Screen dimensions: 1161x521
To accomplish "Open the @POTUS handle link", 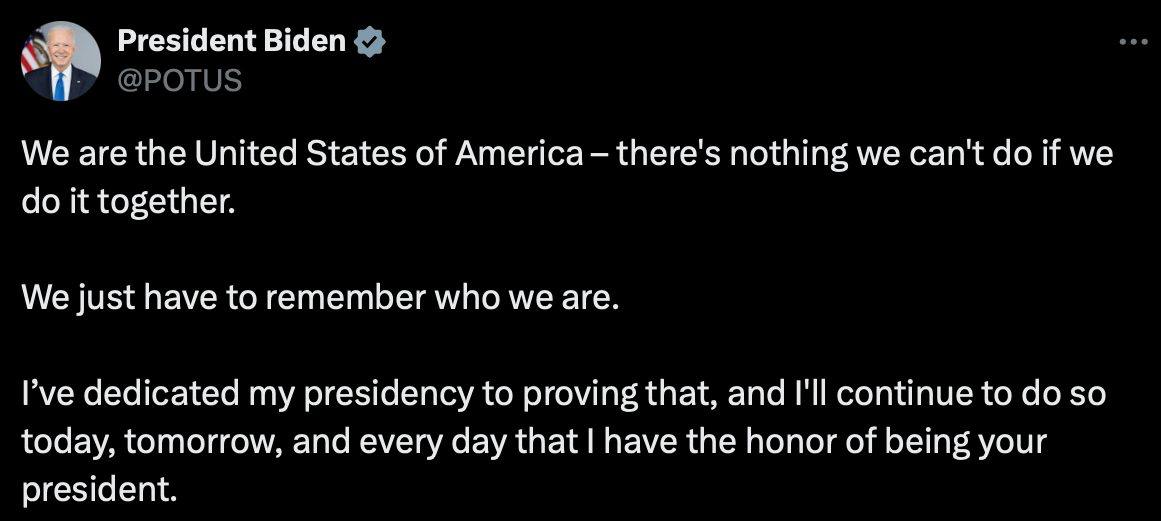I will [180, 80].
